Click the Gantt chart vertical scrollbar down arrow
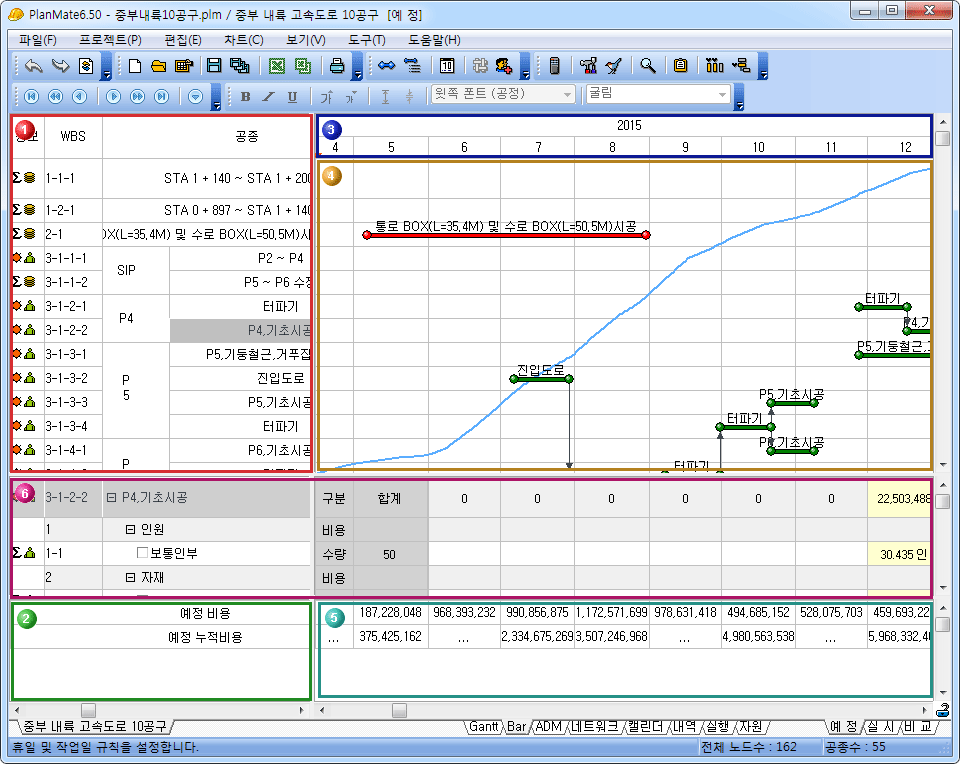Screen dimensions: 960x764 point(941,465)
